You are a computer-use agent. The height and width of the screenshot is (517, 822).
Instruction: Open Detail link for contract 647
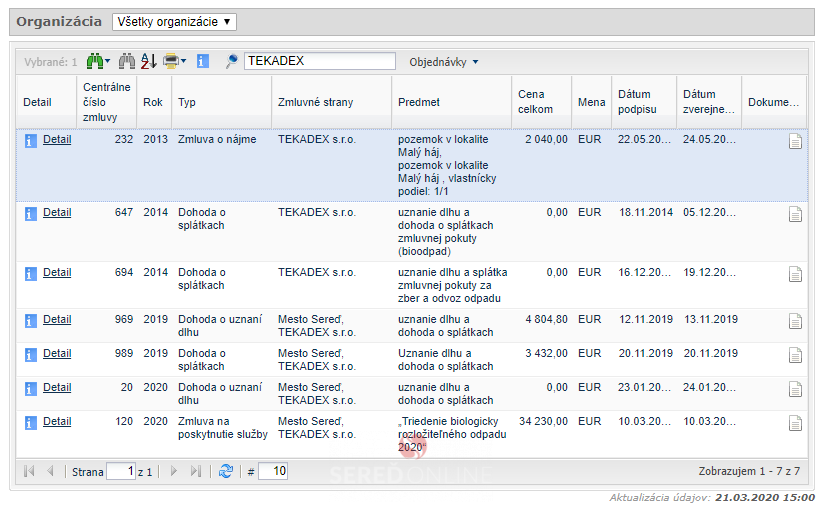coord(57,212)
